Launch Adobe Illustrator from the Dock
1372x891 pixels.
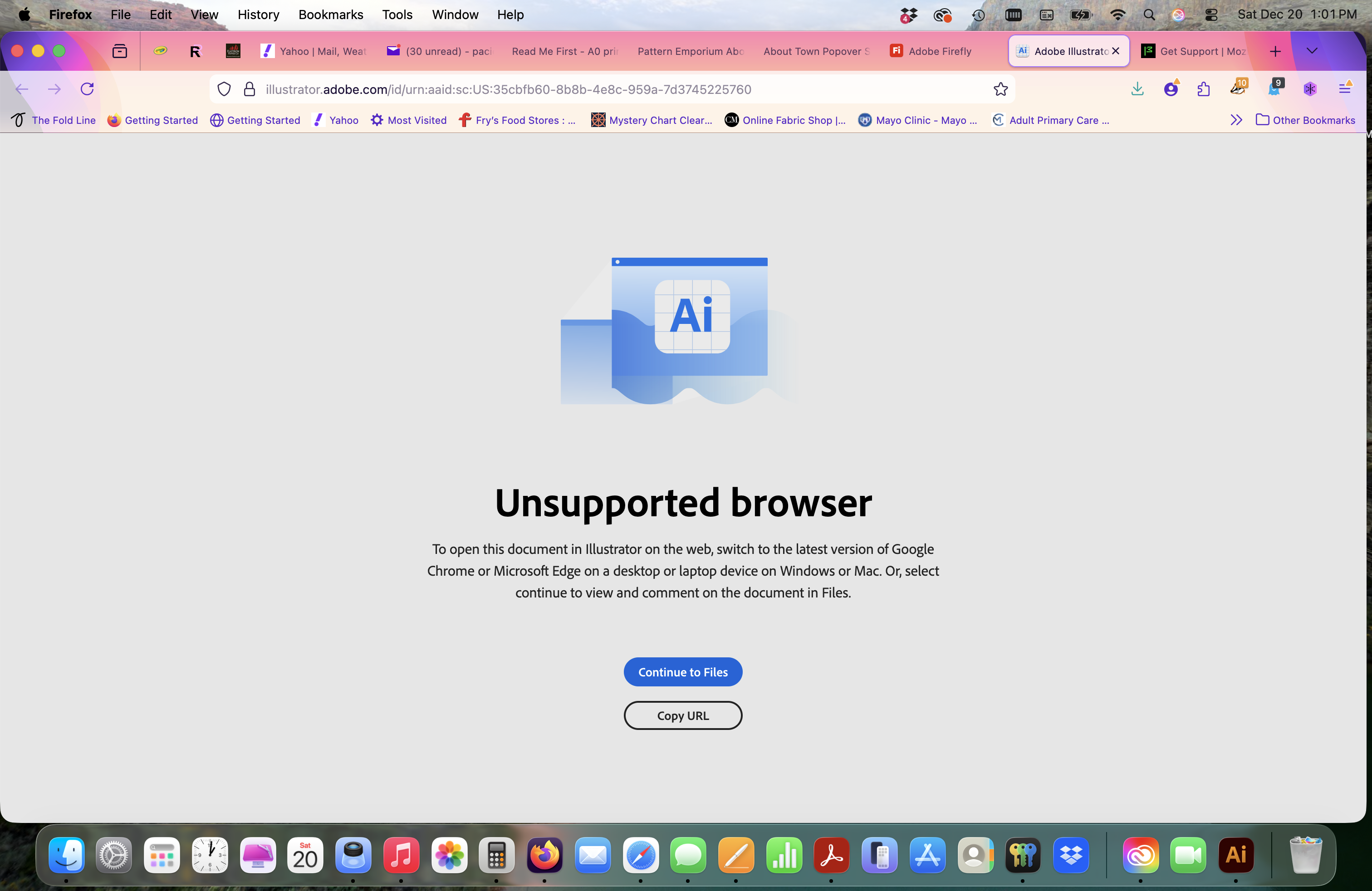pyautogui.click(x=1235, y=855)
